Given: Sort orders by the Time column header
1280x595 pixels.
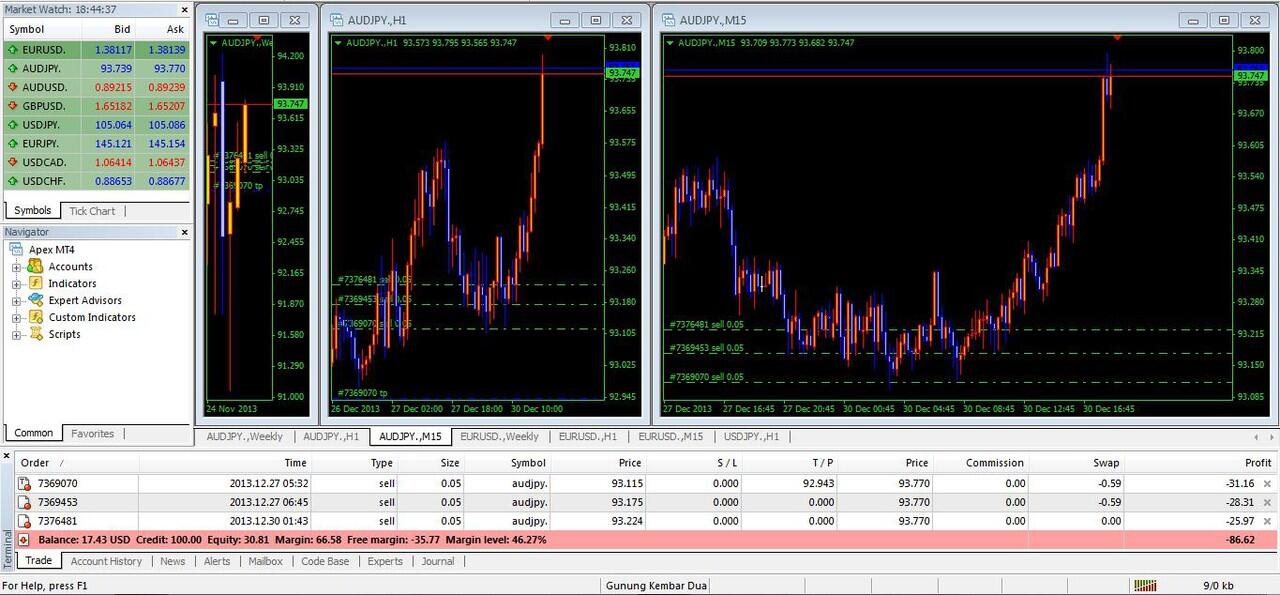Looking at the screenshot, I should click(226, 463).
